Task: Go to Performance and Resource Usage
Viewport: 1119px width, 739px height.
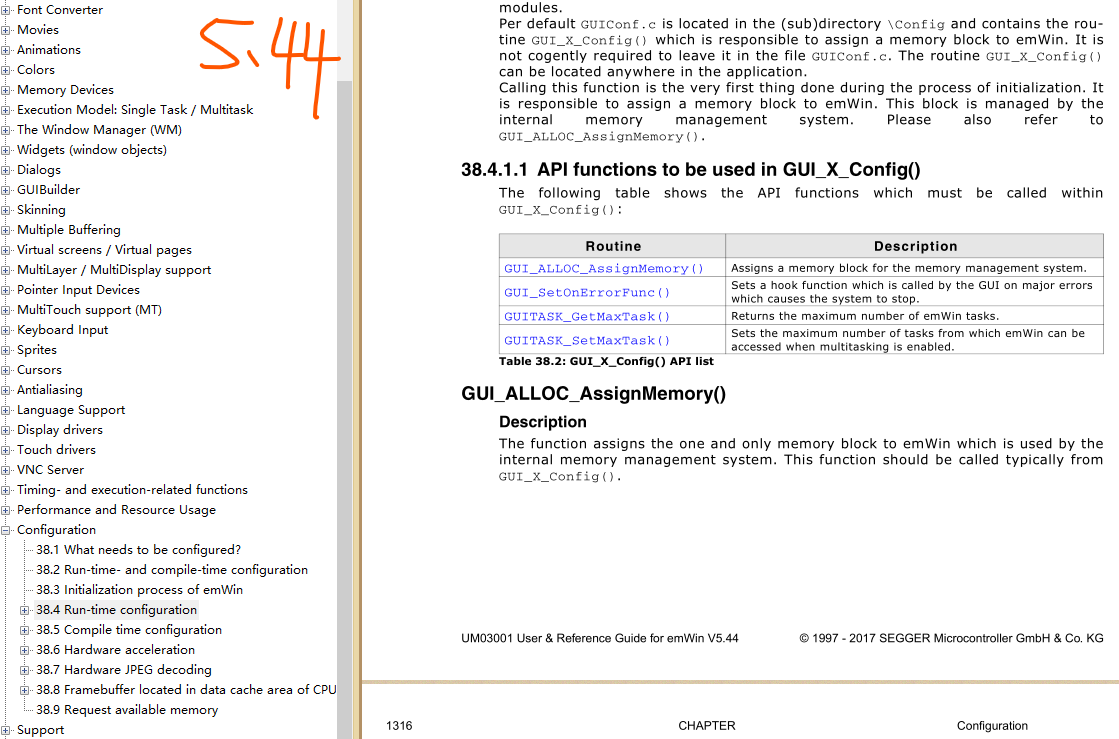Action: (116, 509)
